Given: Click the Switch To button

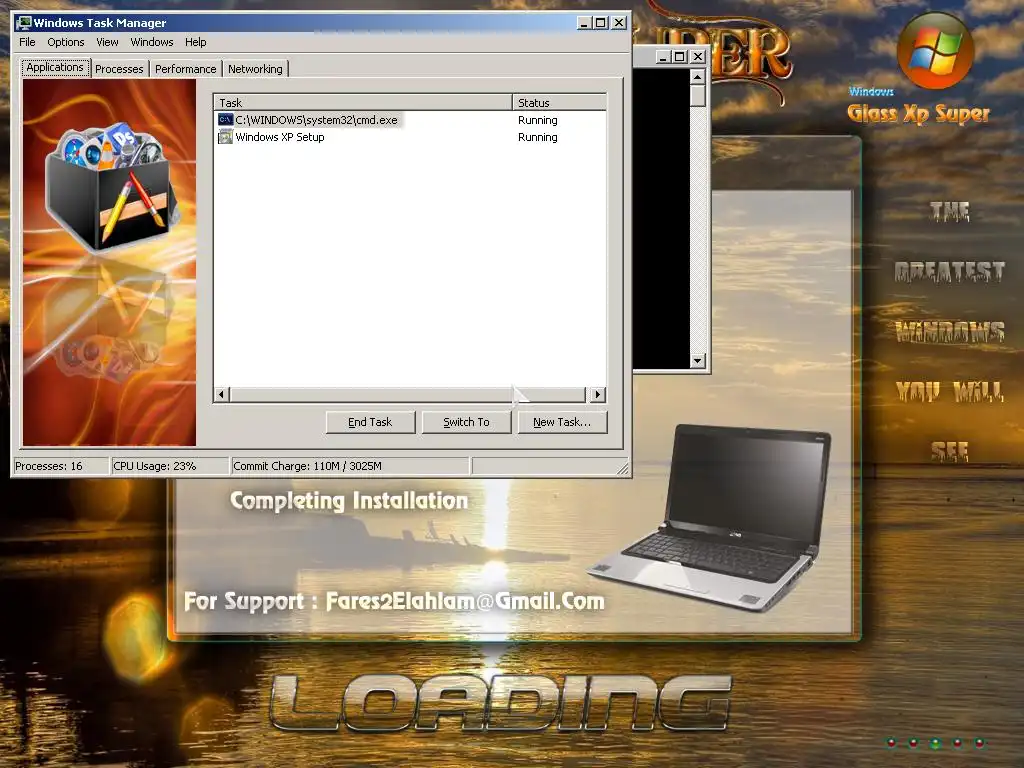Looking at the screenshot, I should pyautogui.click(x=466, y=422).
